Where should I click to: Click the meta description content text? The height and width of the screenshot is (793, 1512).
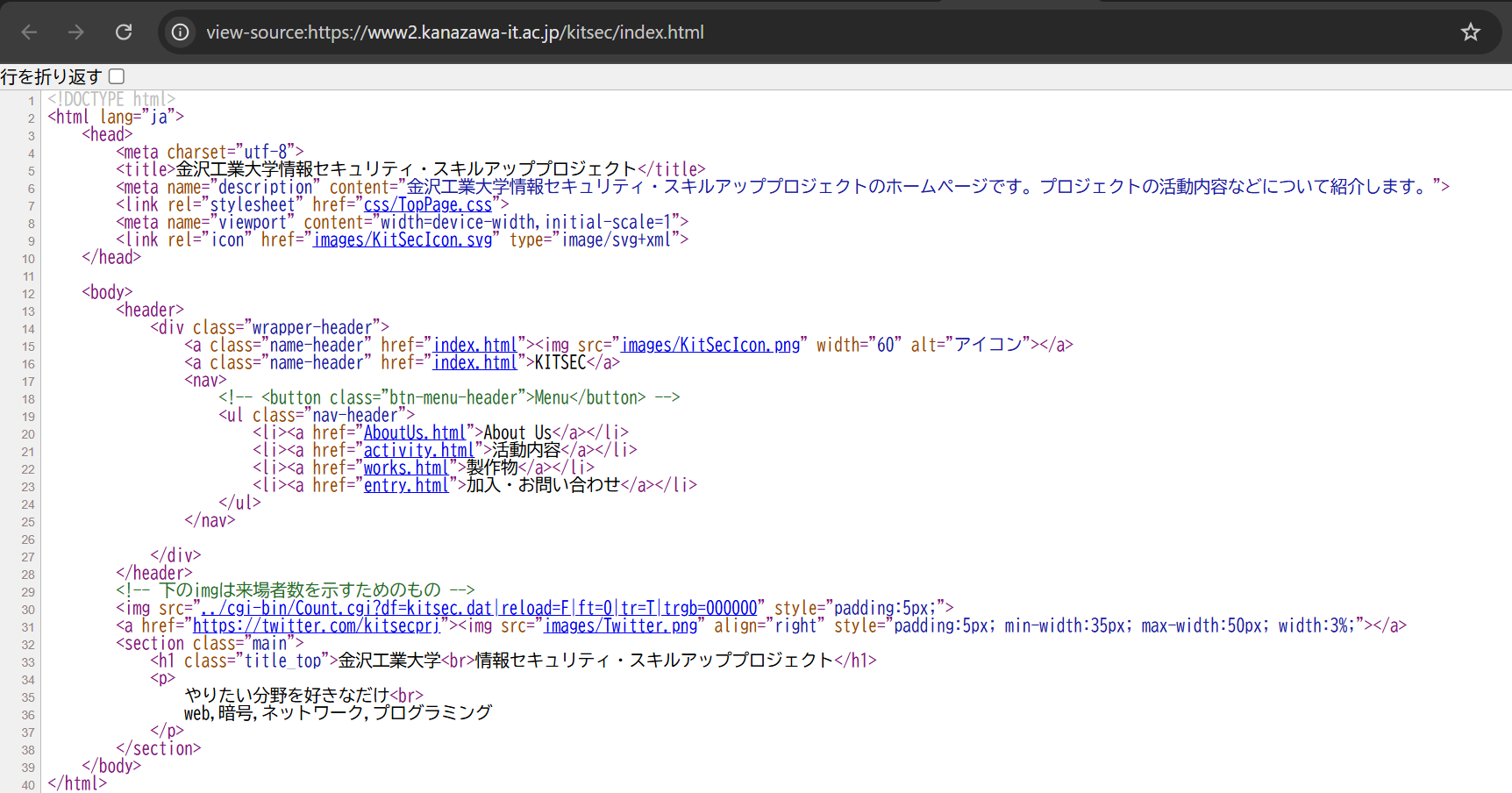click(920, 187)
